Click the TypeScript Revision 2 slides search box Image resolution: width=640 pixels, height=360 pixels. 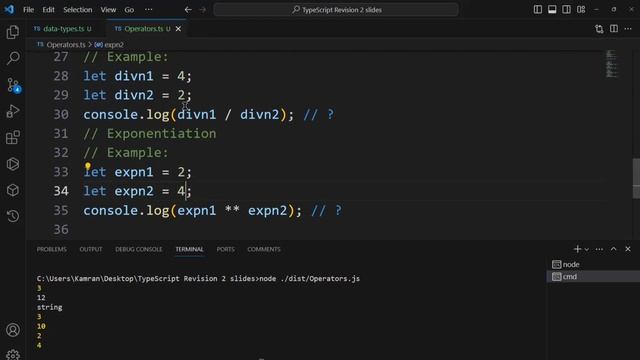336,9
